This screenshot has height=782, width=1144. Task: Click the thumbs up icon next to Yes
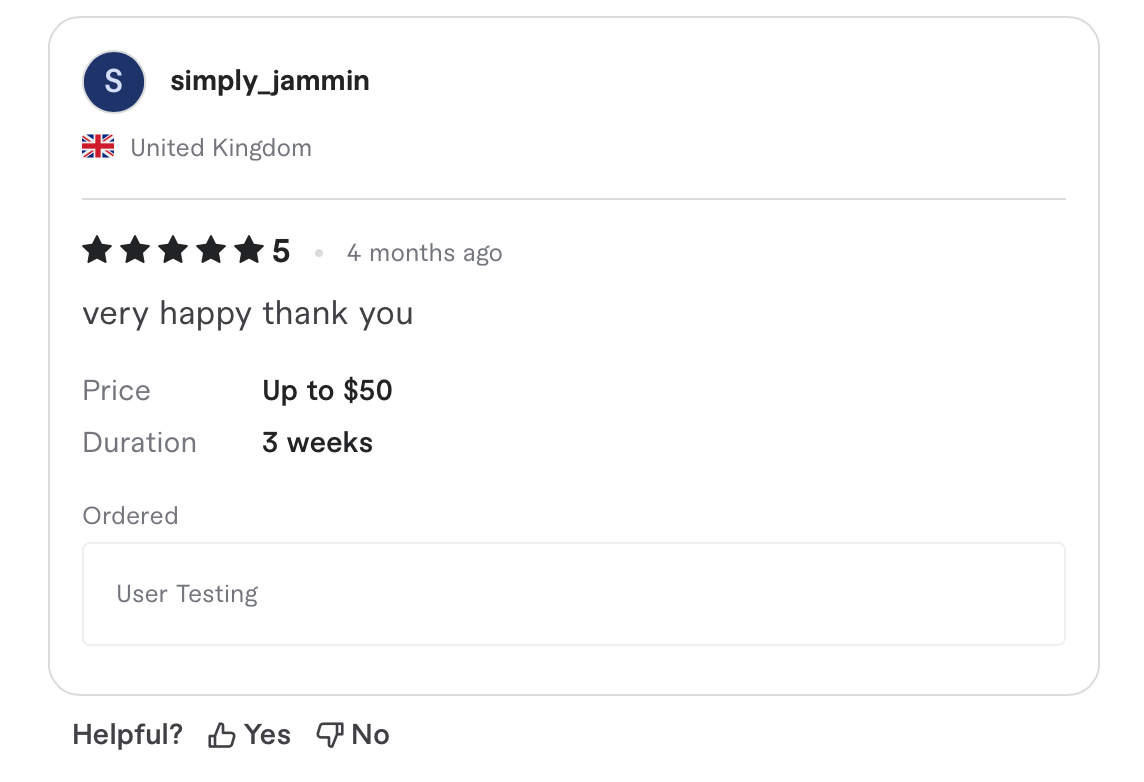coord(222,733)
